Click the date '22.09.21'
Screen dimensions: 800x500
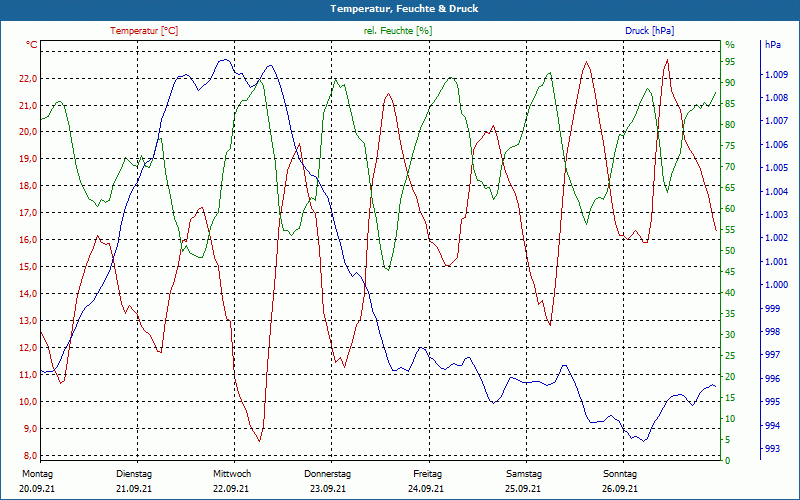point(231,489)
